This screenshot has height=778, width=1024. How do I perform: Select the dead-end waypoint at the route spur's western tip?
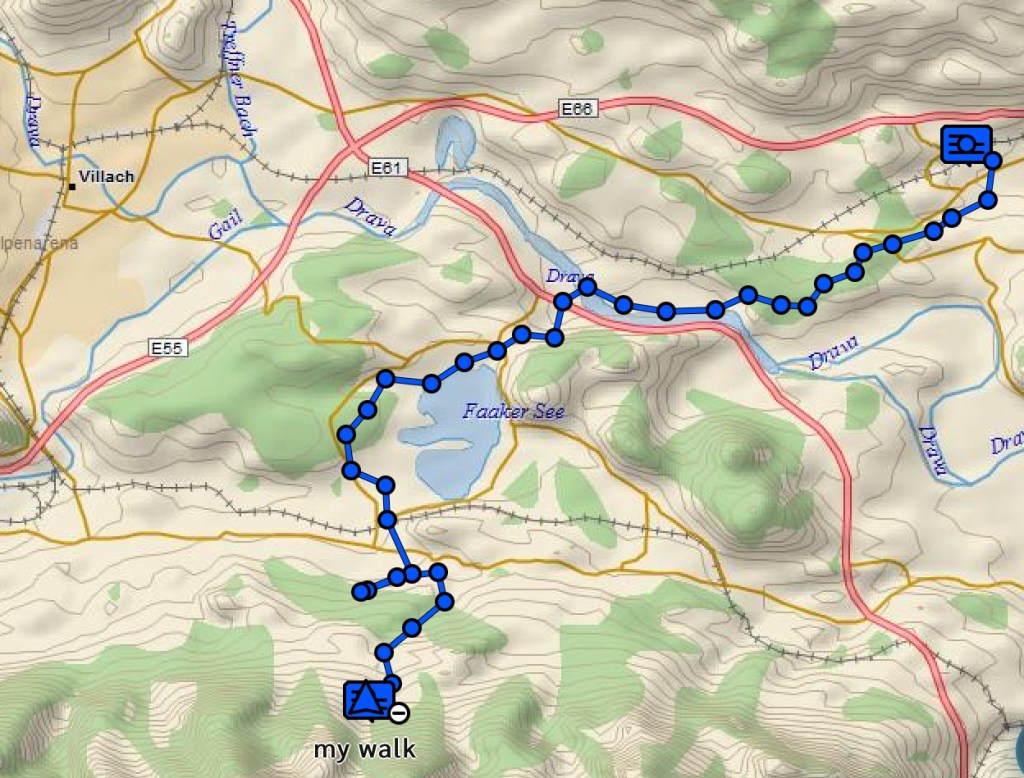[360, 592]
